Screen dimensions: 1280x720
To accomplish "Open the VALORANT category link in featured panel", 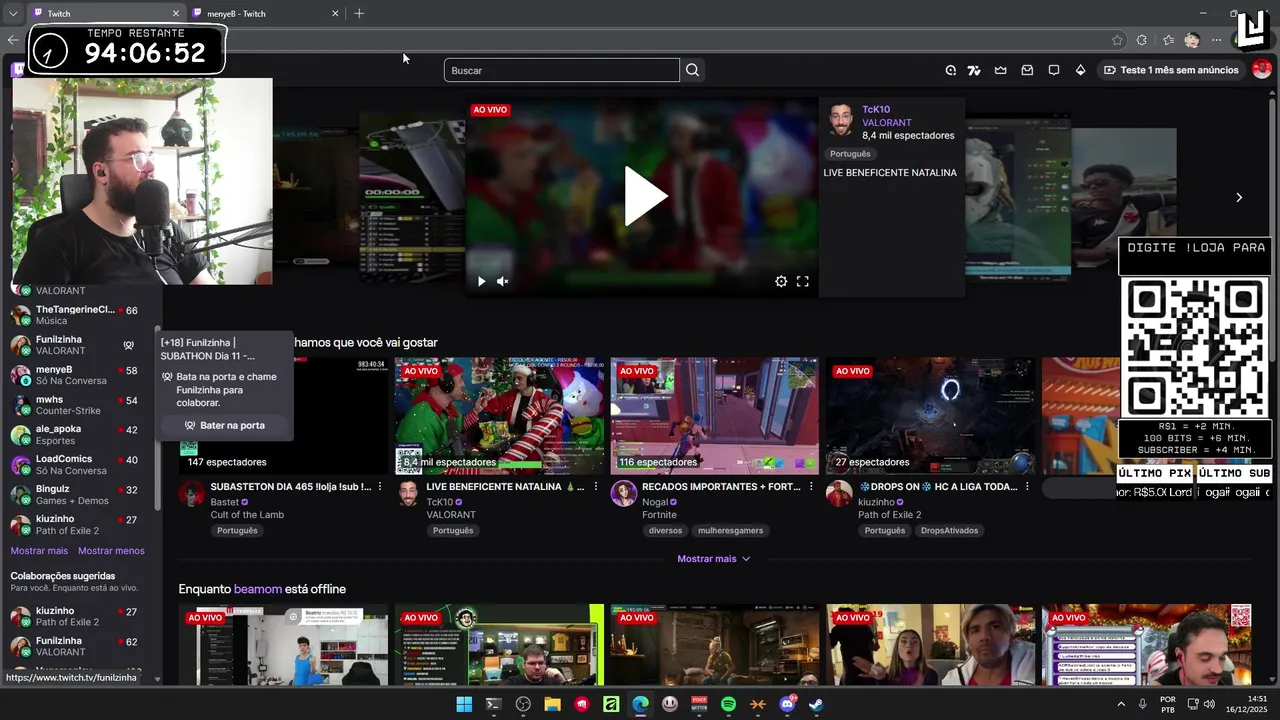I will [x=887, y=123].
